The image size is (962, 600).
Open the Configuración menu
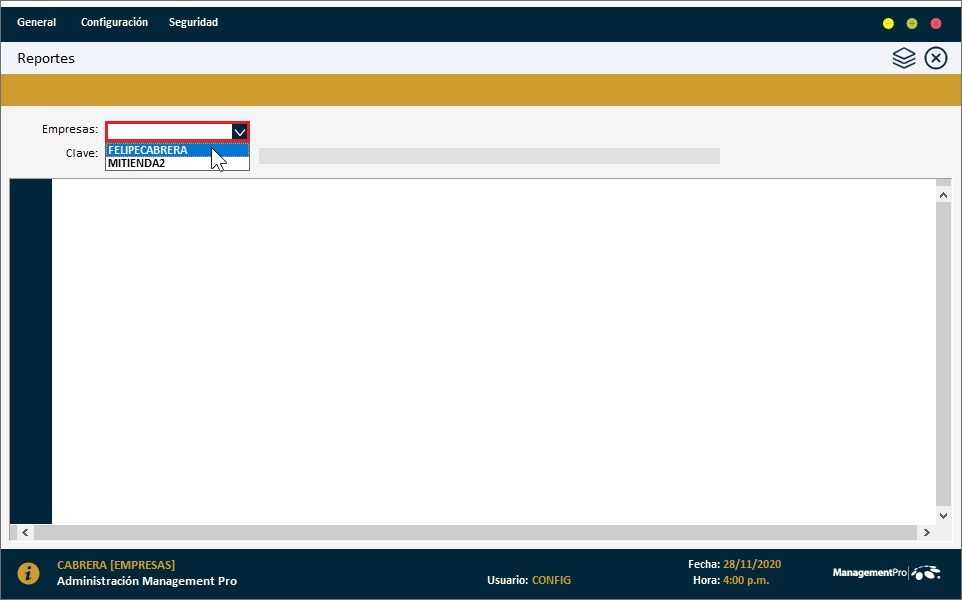(x=114, y=22)
